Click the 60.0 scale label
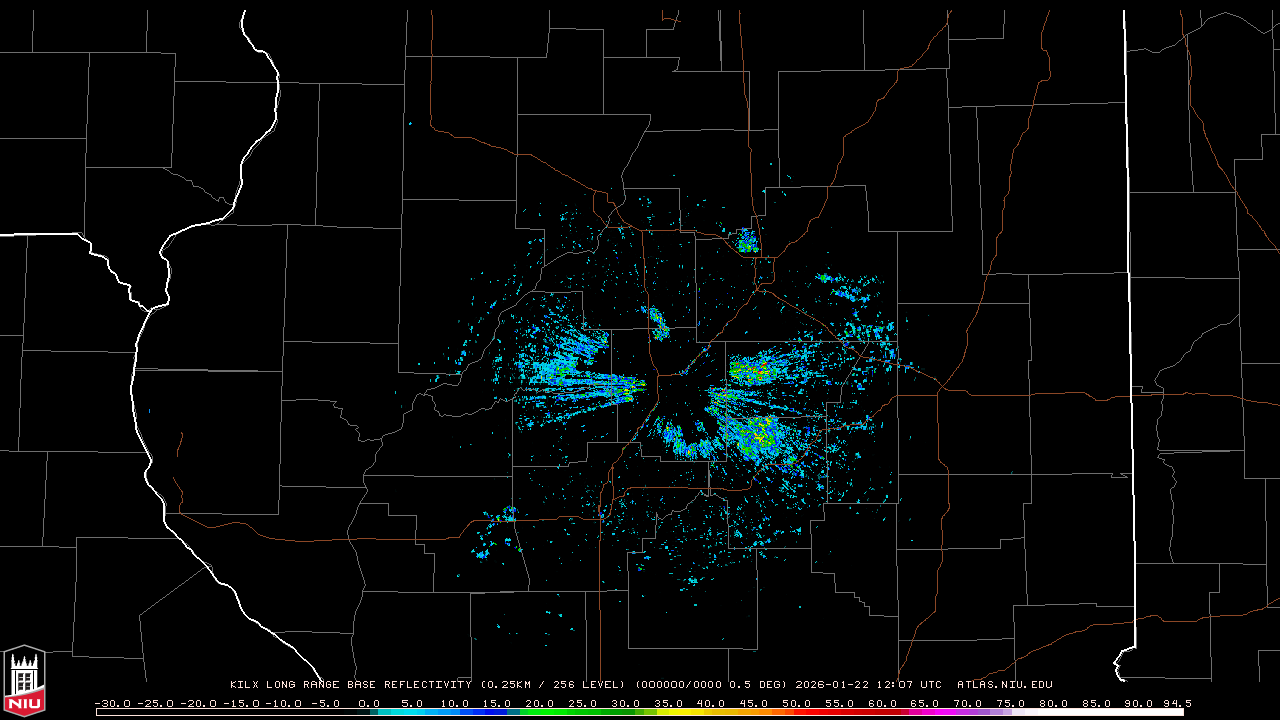This screenshot has width=1280, height=720. tap(882, 704)
